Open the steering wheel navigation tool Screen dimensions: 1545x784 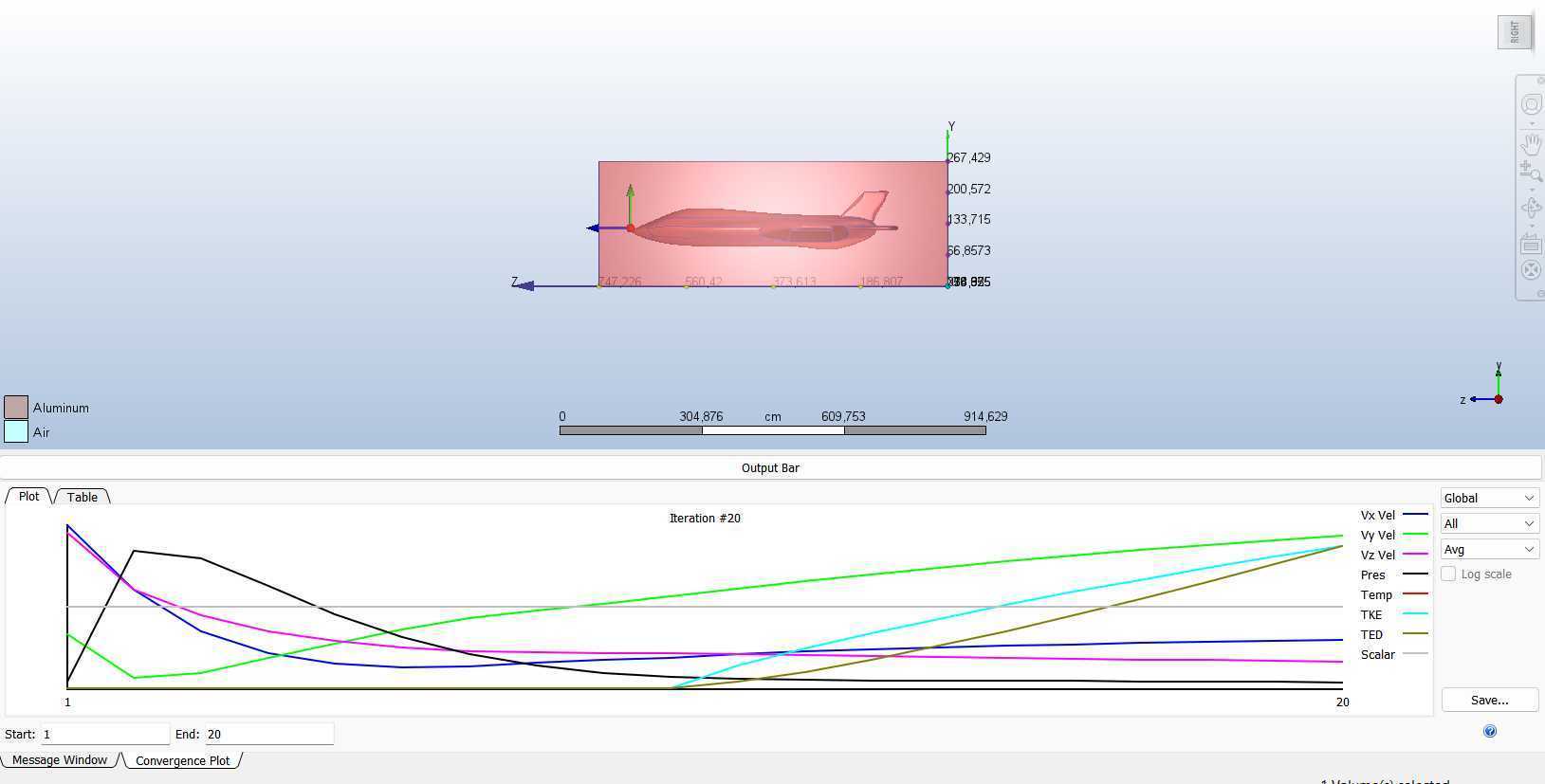[1531, 104]
